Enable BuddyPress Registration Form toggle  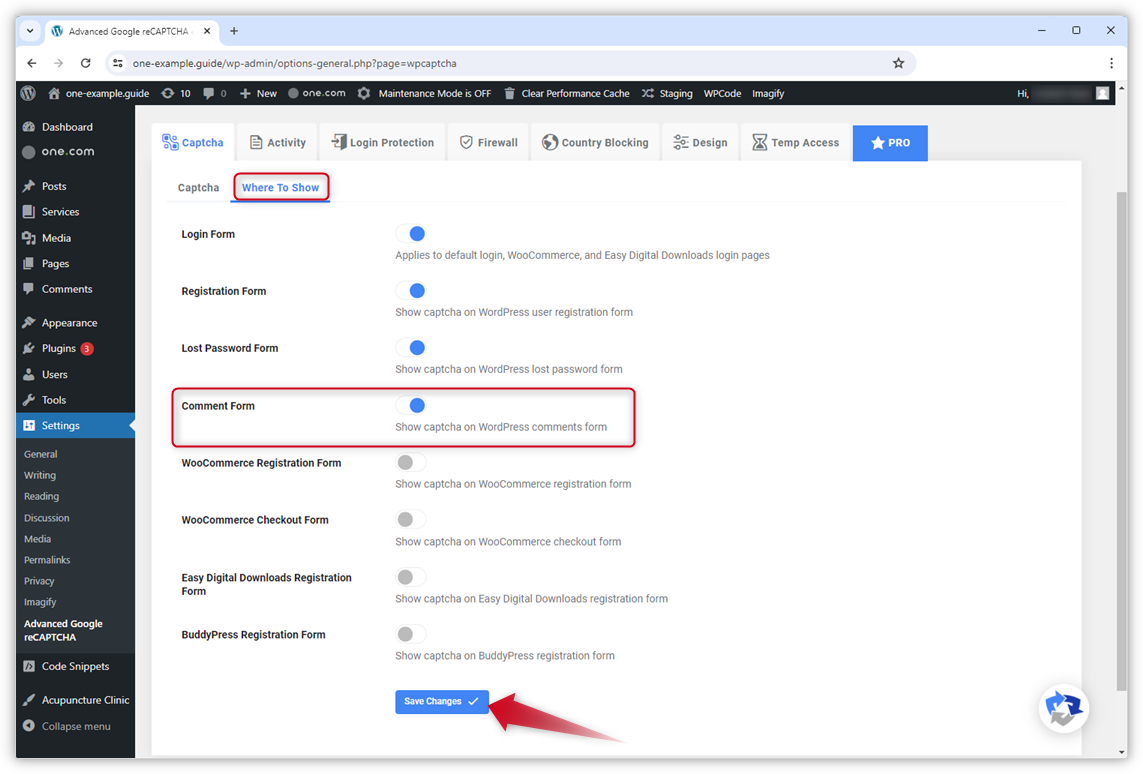pos(411,634)
